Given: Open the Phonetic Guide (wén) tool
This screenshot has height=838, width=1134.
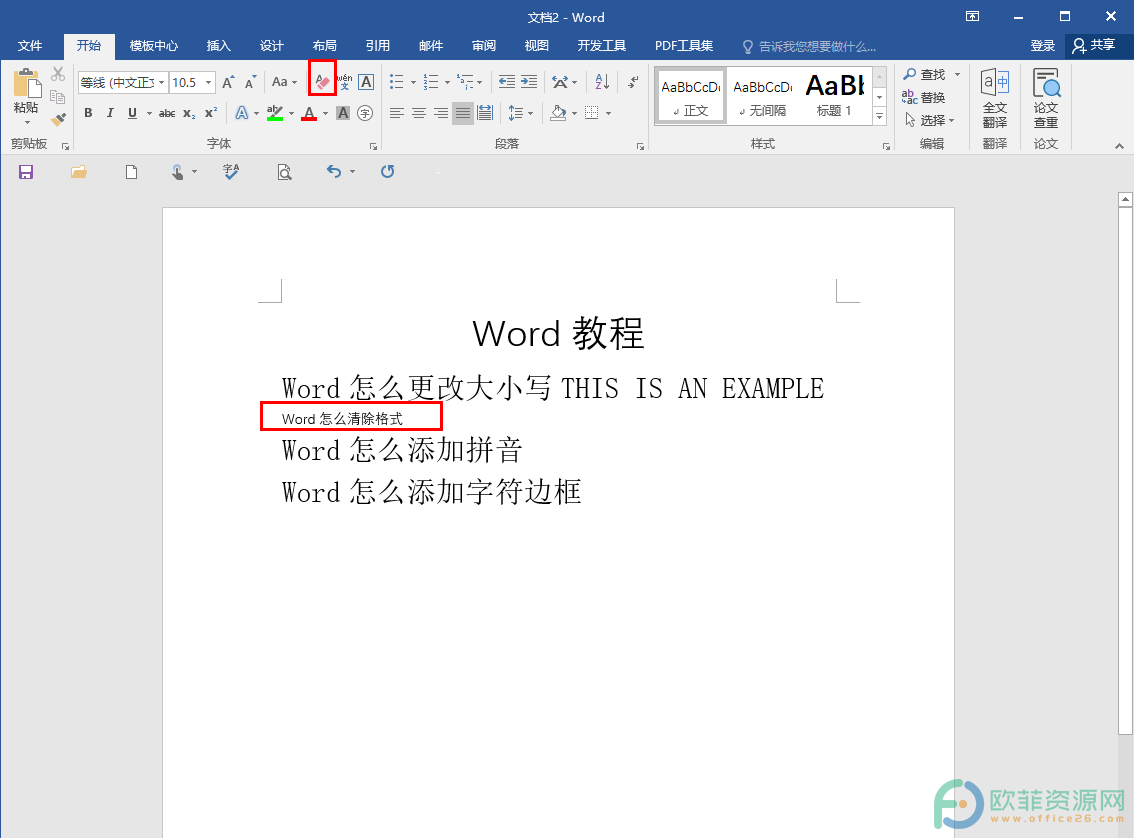Looking at the screenshot, I should (344, 82).
